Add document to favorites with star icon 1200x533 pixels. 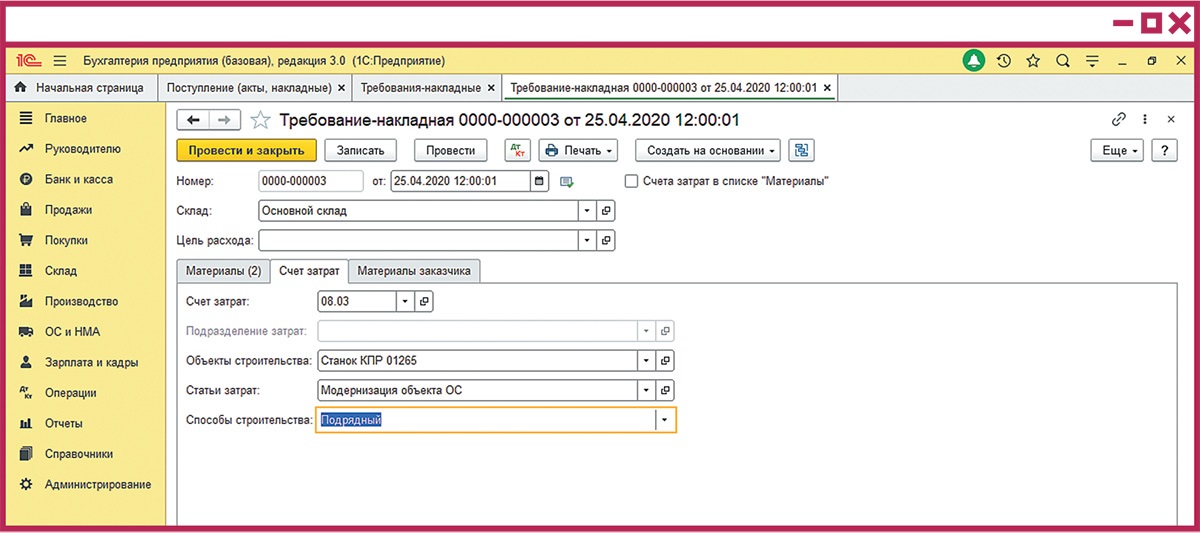[x=260, y=120]
